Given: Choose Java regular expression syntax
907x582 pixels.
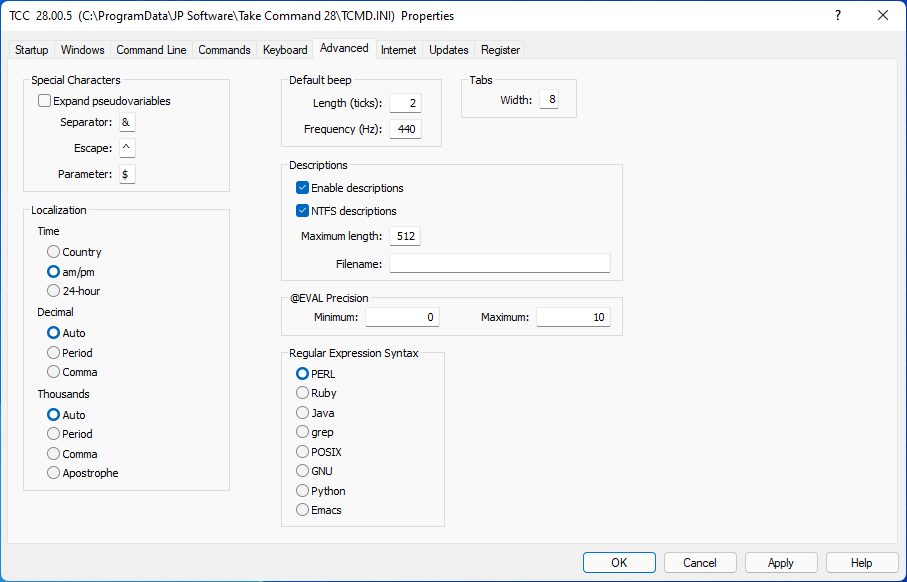Looking at the screenshot, I should tap(315, 412).
